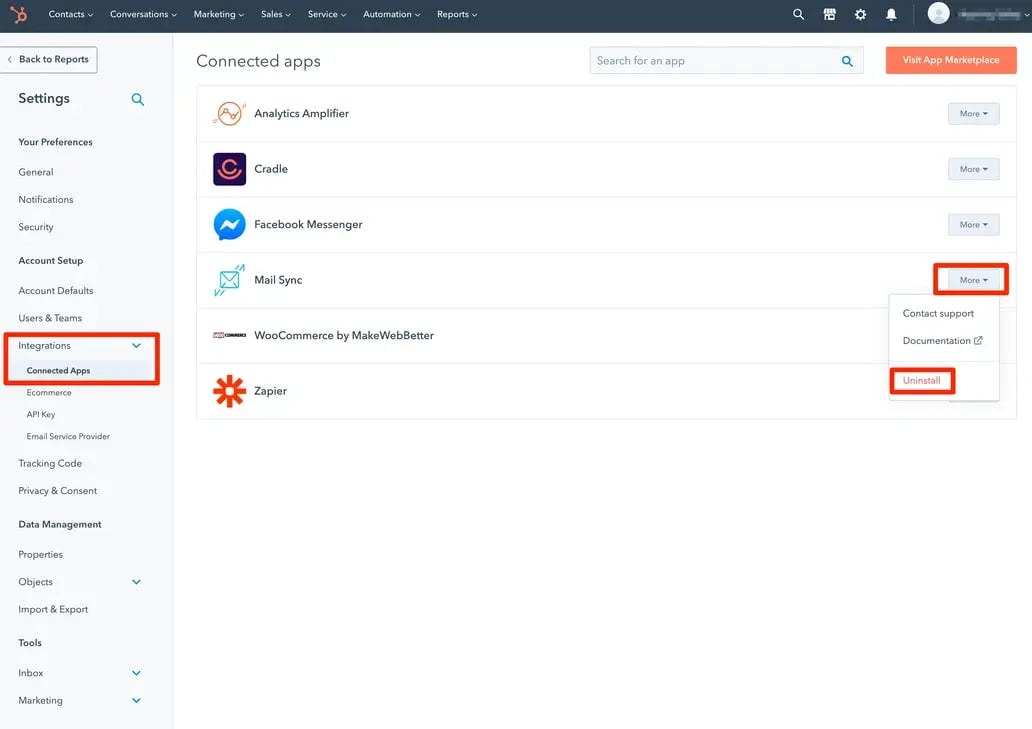The image size is (1032, 729).
Task: Select Uninstall from the dropdown
Action: click(x=921, y=381)
